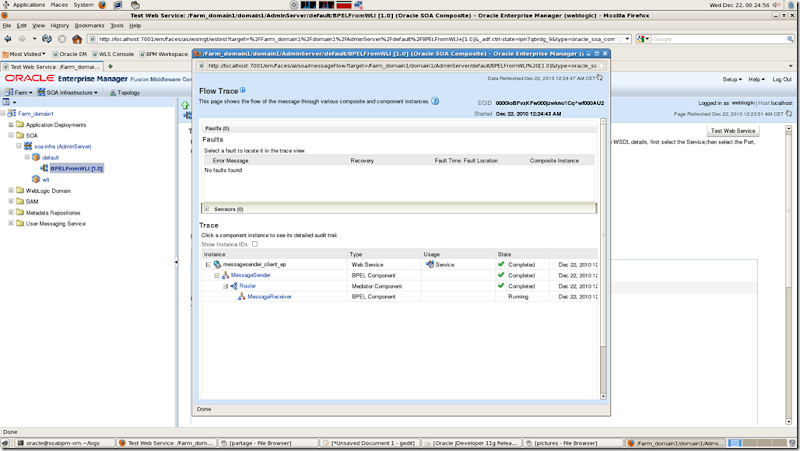Stop loading with the stop icon
800x451 pixels.
[62, 39]
